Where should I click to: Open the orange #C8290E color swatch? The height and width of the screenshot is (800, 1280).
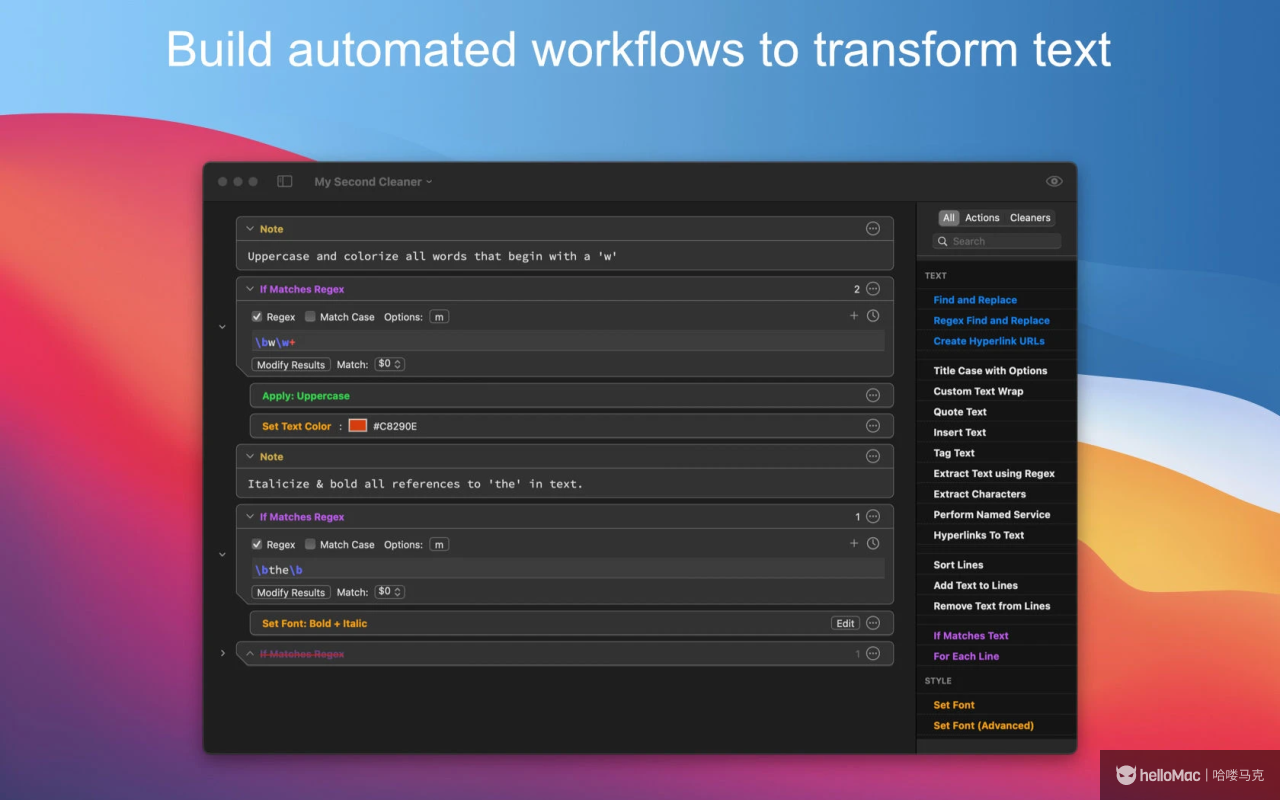point(358,426)
